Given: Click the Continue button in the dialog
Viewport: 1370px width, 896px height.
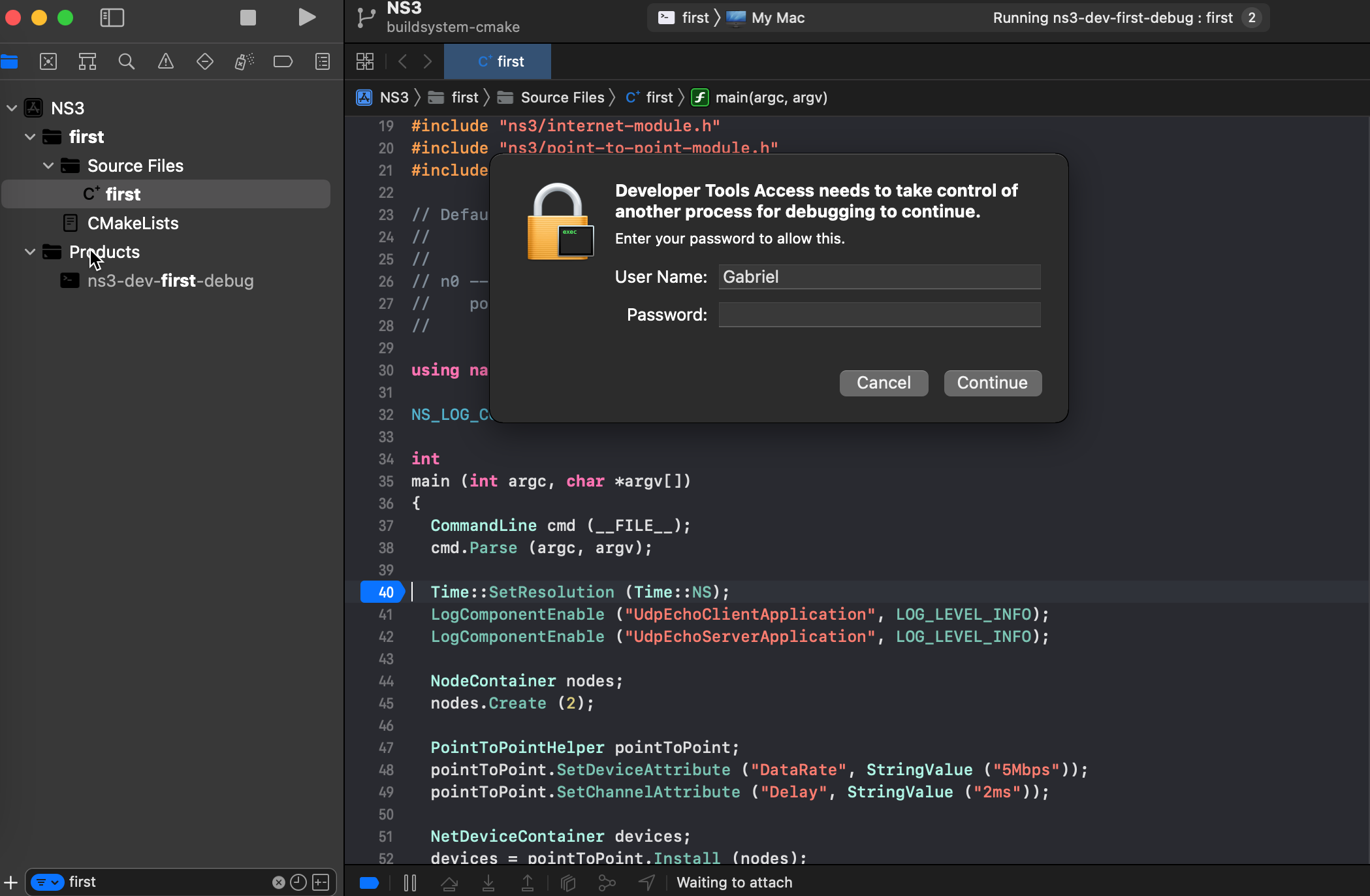Looking at the screenshot, I should click(x=992, y=383).
